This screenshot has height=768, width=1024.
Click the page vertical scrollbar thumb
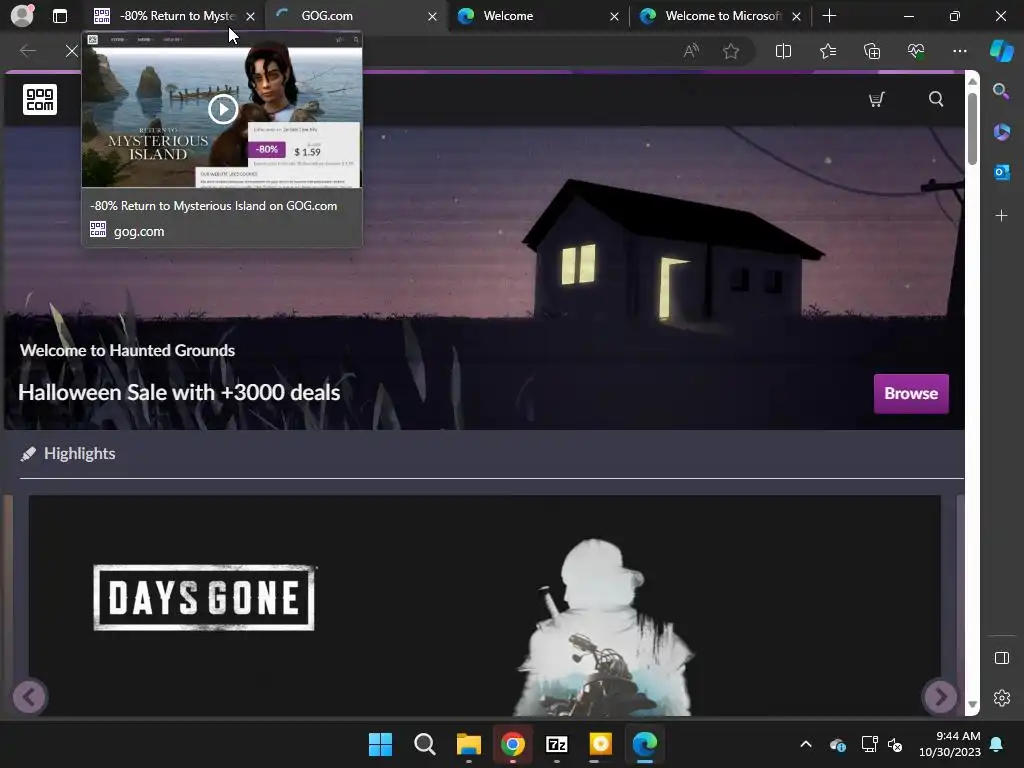click(972, 129)
